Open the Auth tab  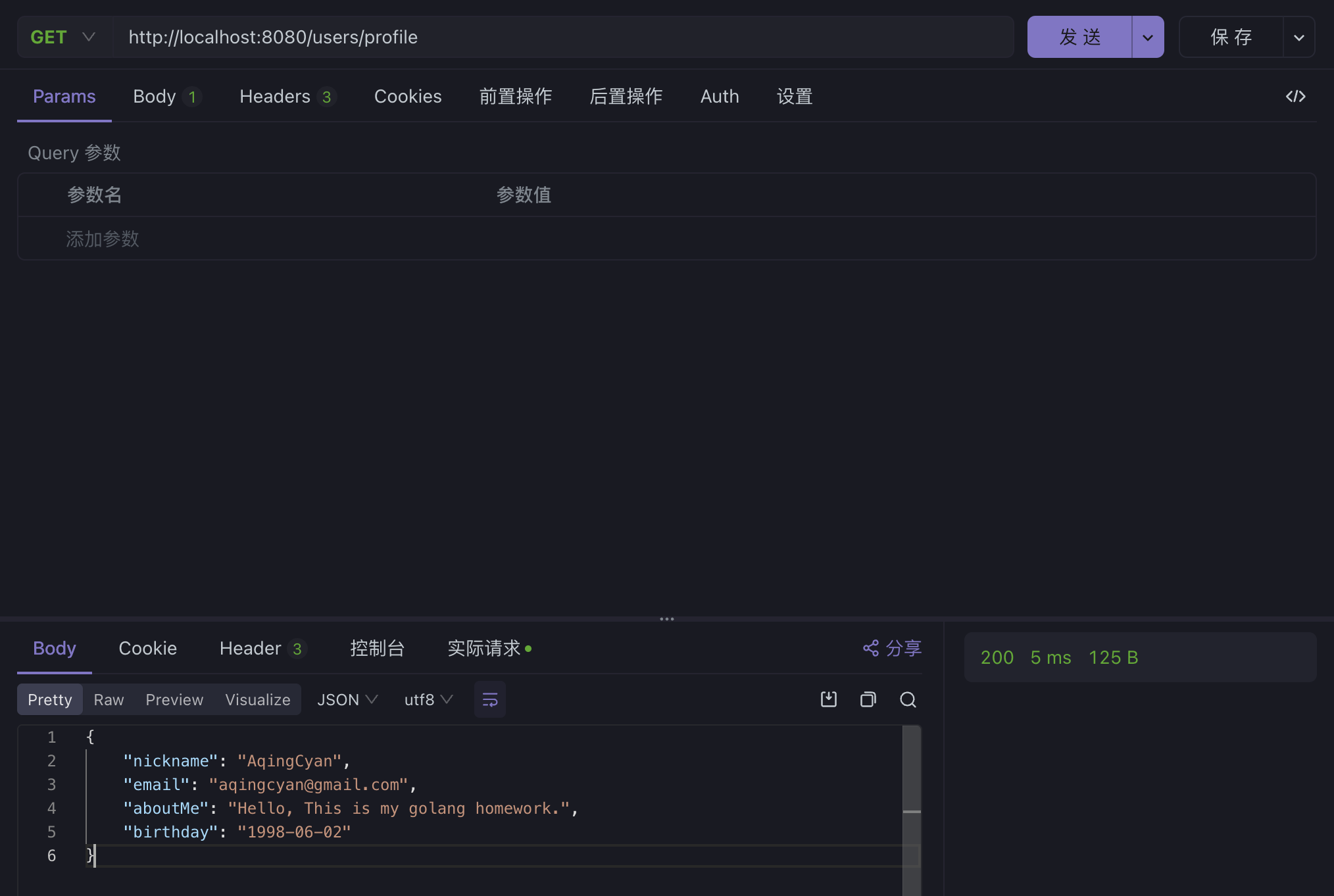pyautogui.click(x=720, y=97)
